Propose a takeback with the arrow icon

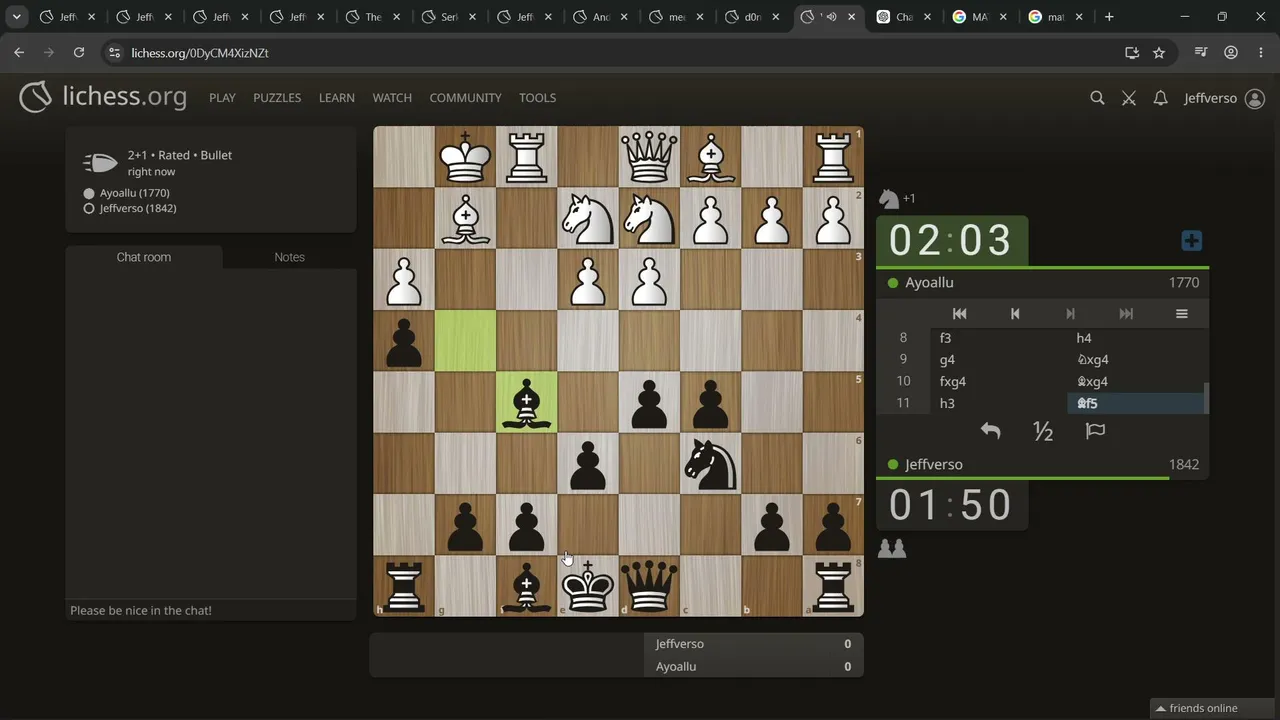click(x=990, y=431)
